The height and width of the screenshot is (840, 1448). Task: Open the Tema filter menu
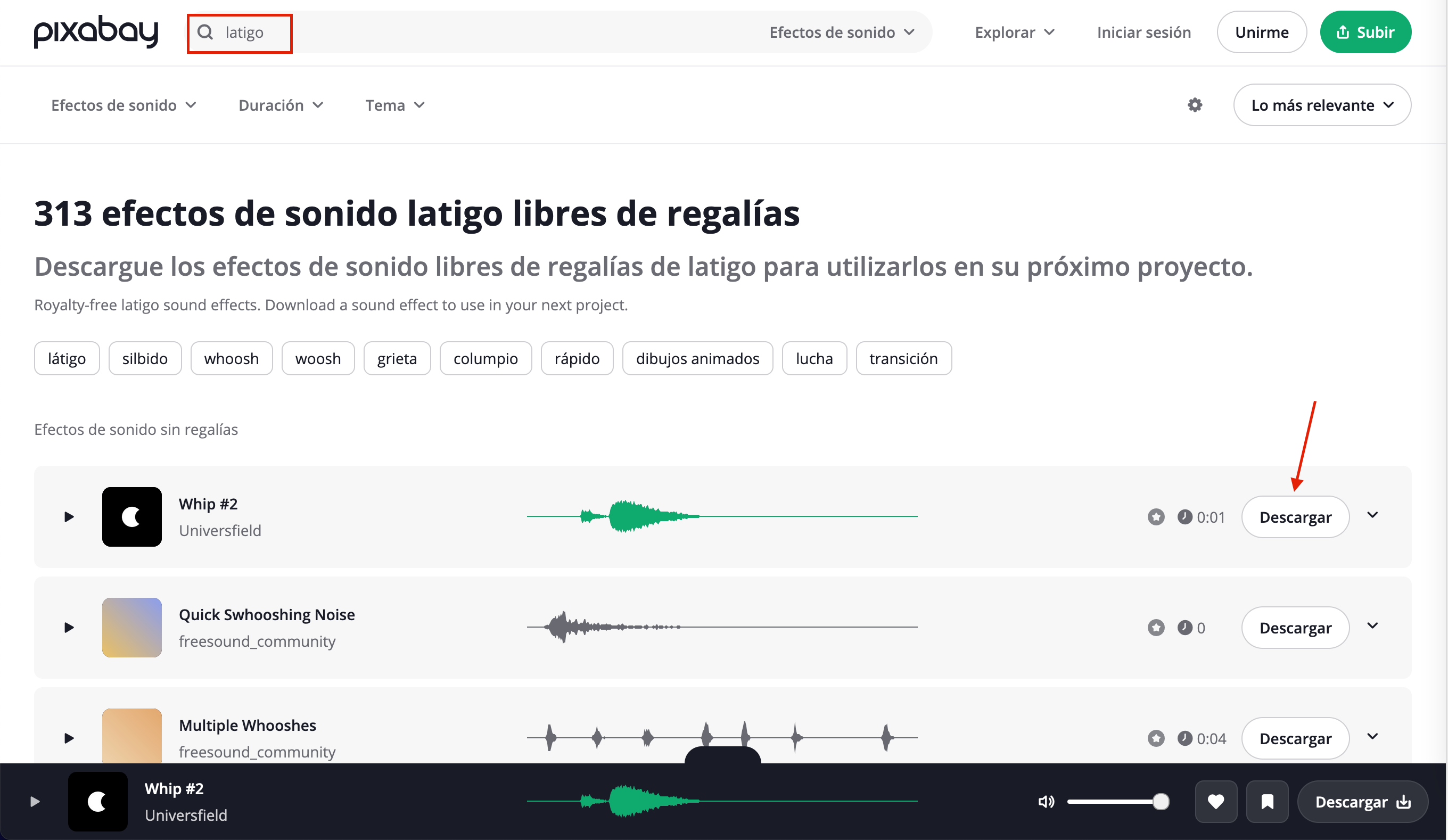[x=394, y=104]
